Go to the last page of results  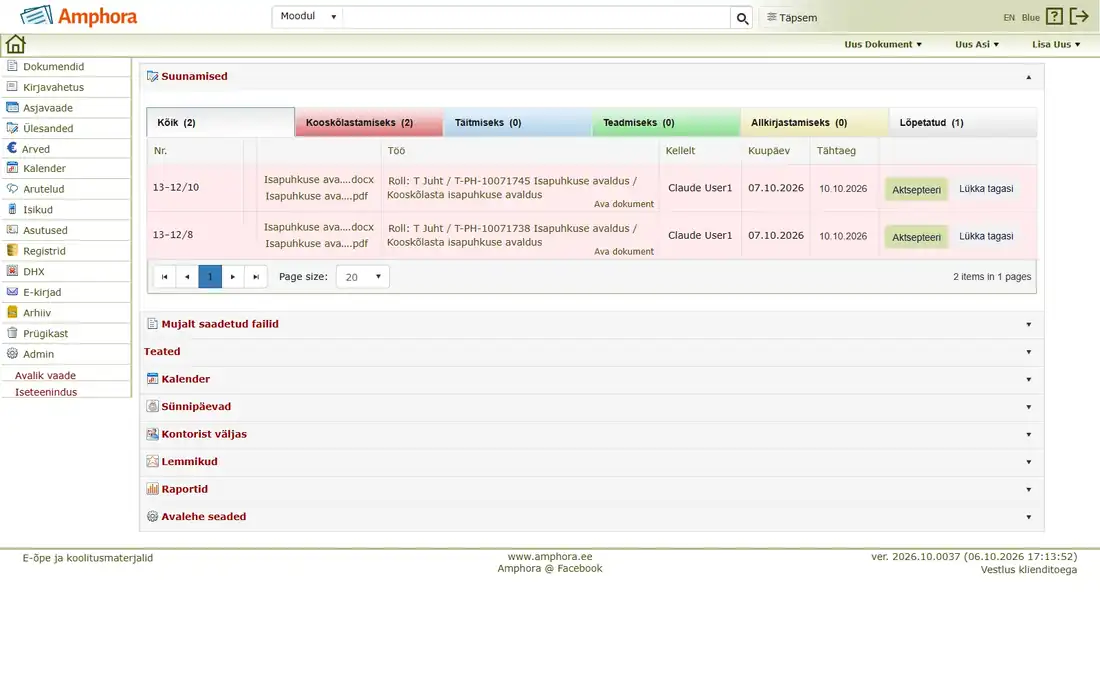click(x=256, y=277)
